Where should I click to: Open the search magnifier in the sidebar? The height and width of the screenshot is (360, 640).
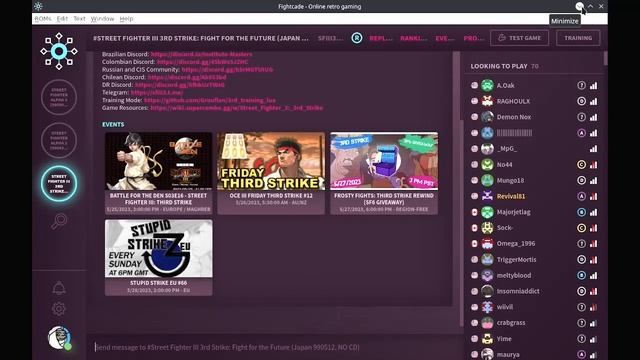click(59, 222)
